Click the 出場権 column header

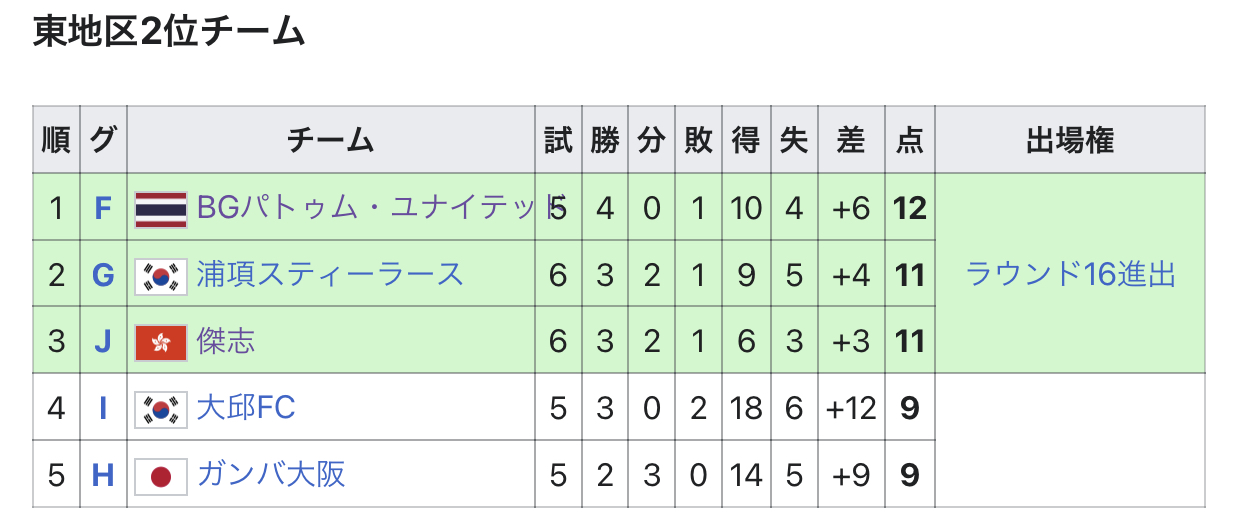[x=1070, y=141]
